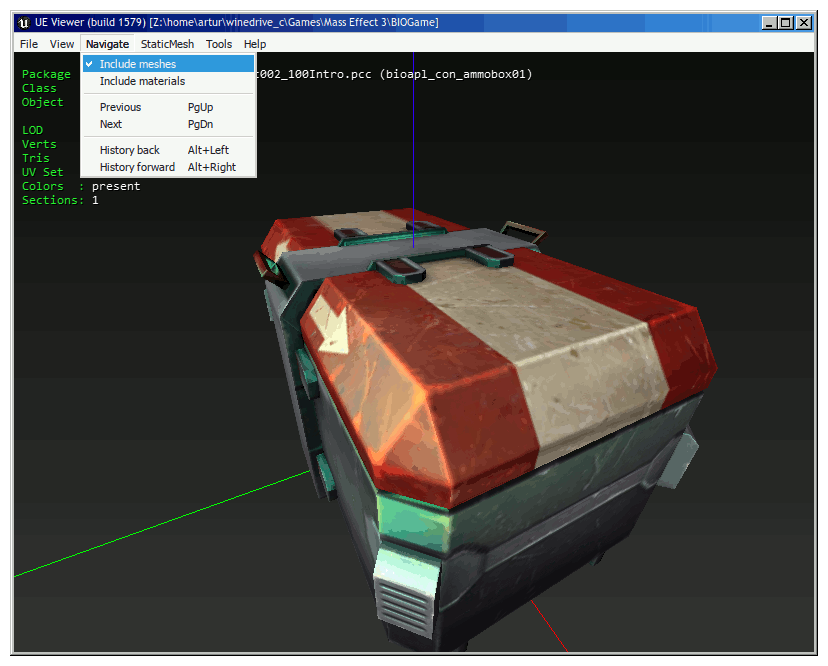
Task: Click the 'Verts' label in overlay
Action: click(x=39, y=144)
